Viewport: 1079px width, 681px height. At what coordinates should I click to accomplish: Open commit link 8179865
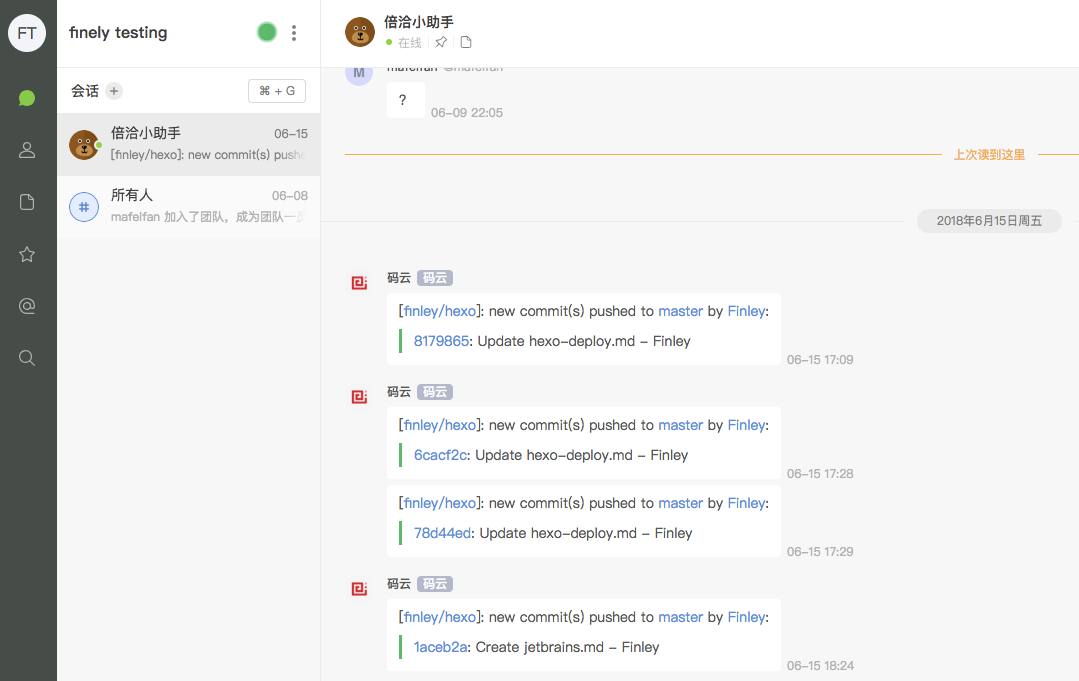[441, 341]
